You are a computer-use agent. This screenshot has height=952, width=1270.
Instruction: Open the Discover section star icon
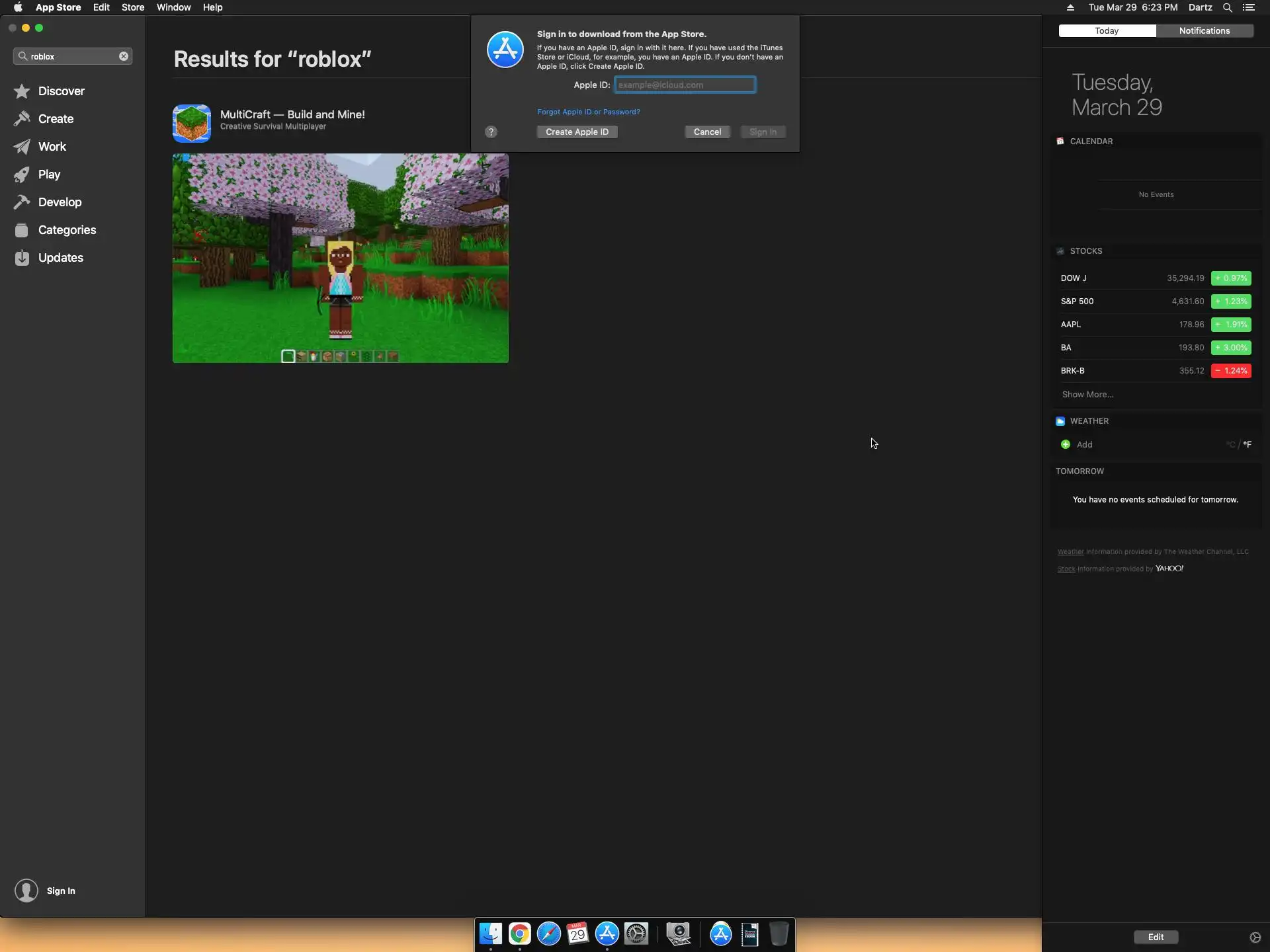pyautogui.click(x=22, y=91)
